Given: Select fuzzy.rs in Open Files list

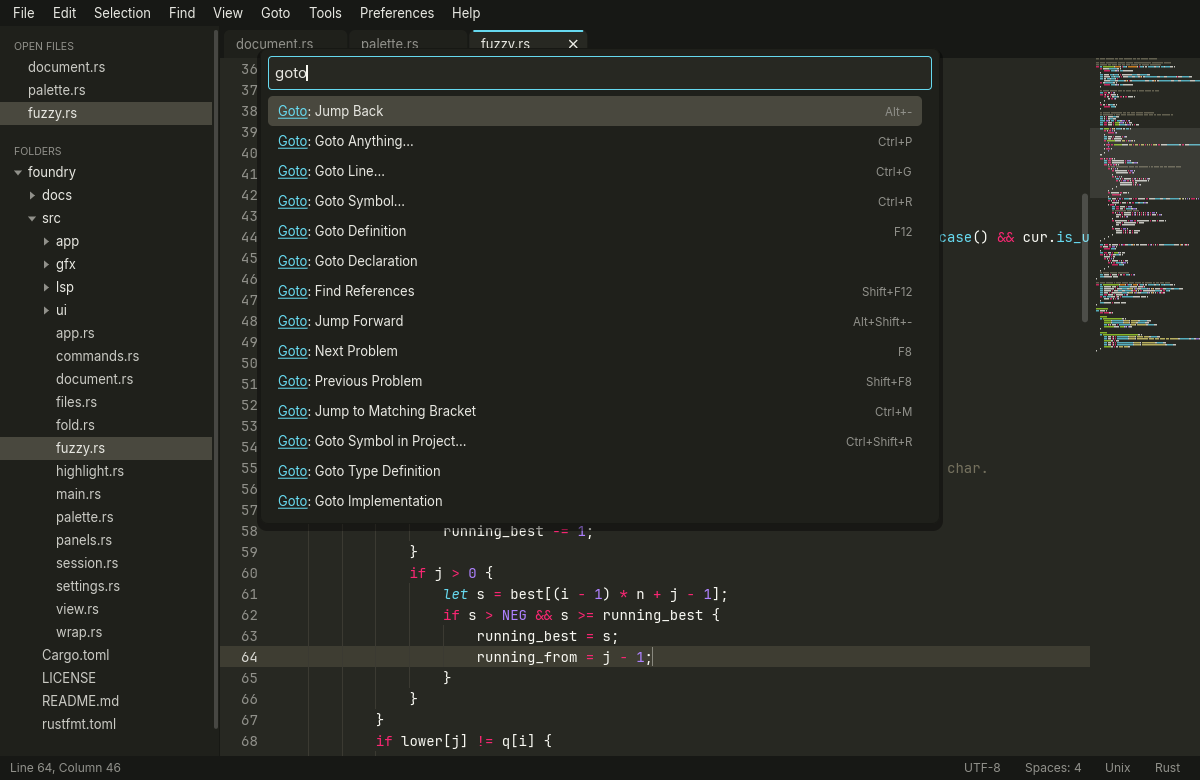Looking at the screenshot, I should pyautogui.click(x=106, y=113).
